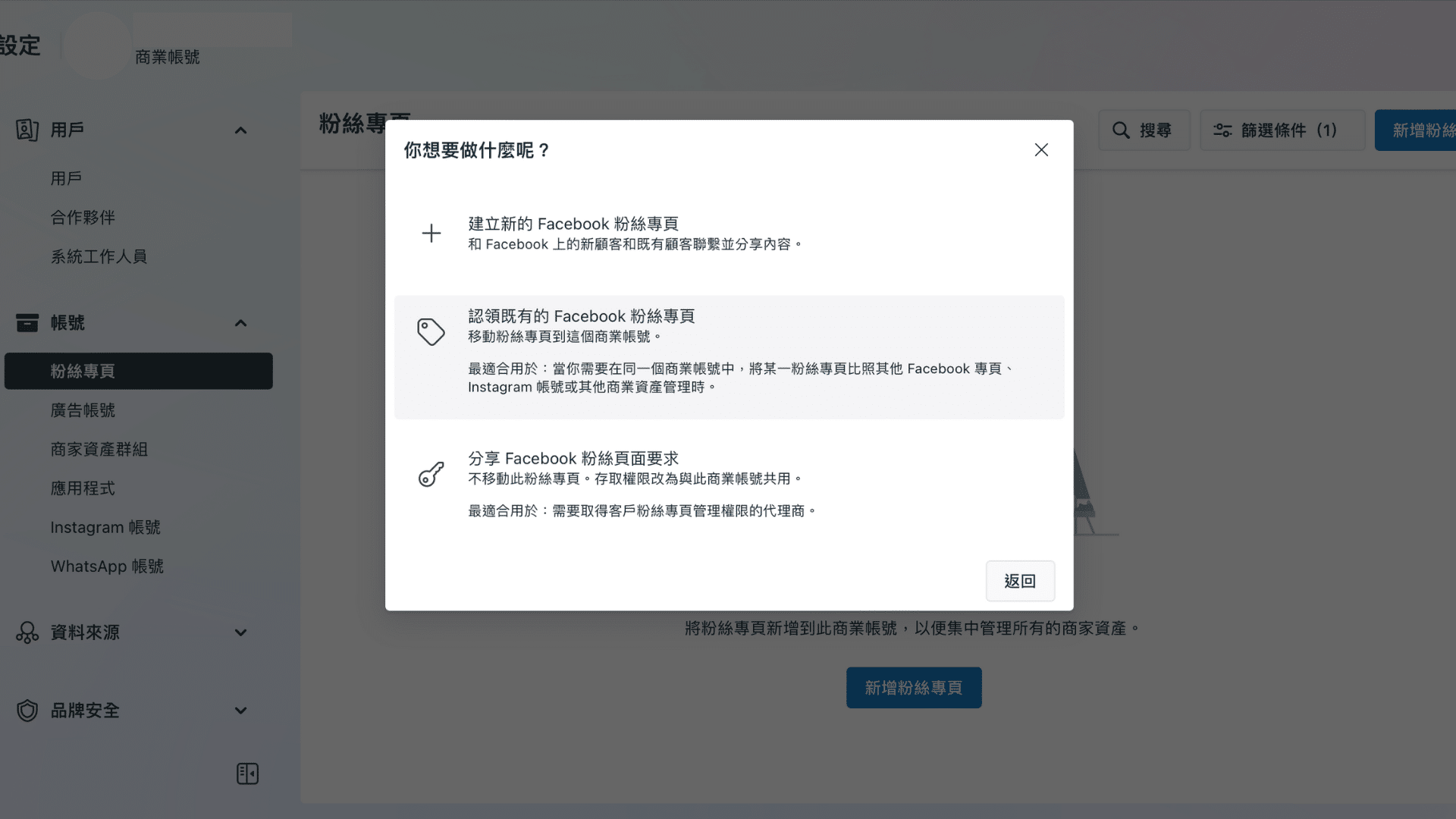Collapse the 帳號 section chevron
The image size is (1456, 819).
pos(240,322)
